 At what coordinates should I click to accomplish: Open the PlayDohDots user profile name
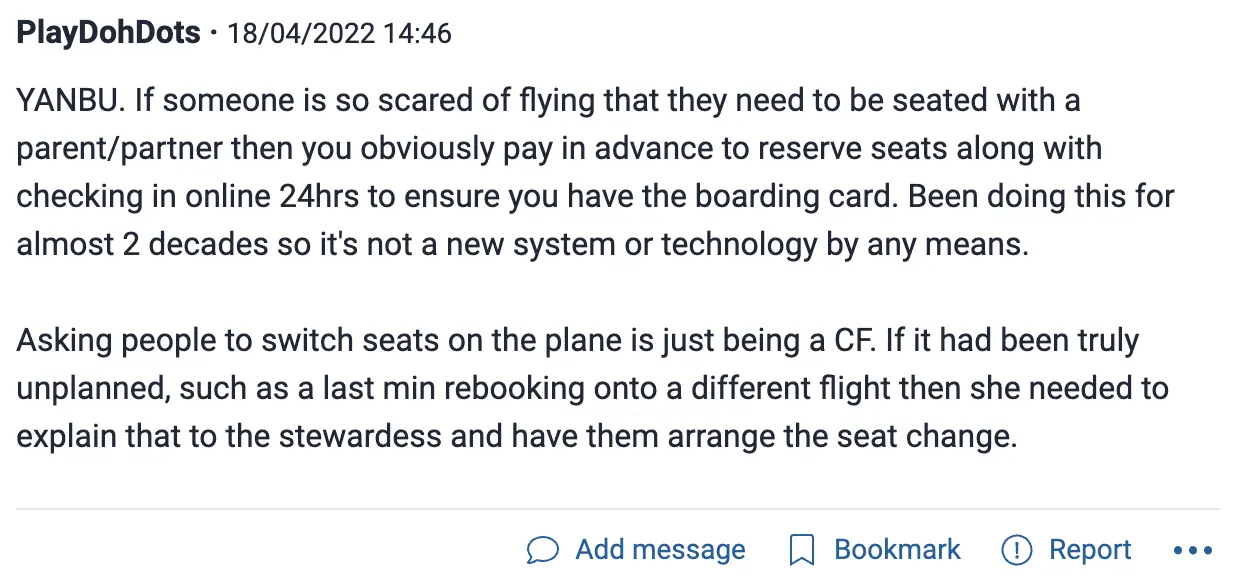tap(109, 33)
